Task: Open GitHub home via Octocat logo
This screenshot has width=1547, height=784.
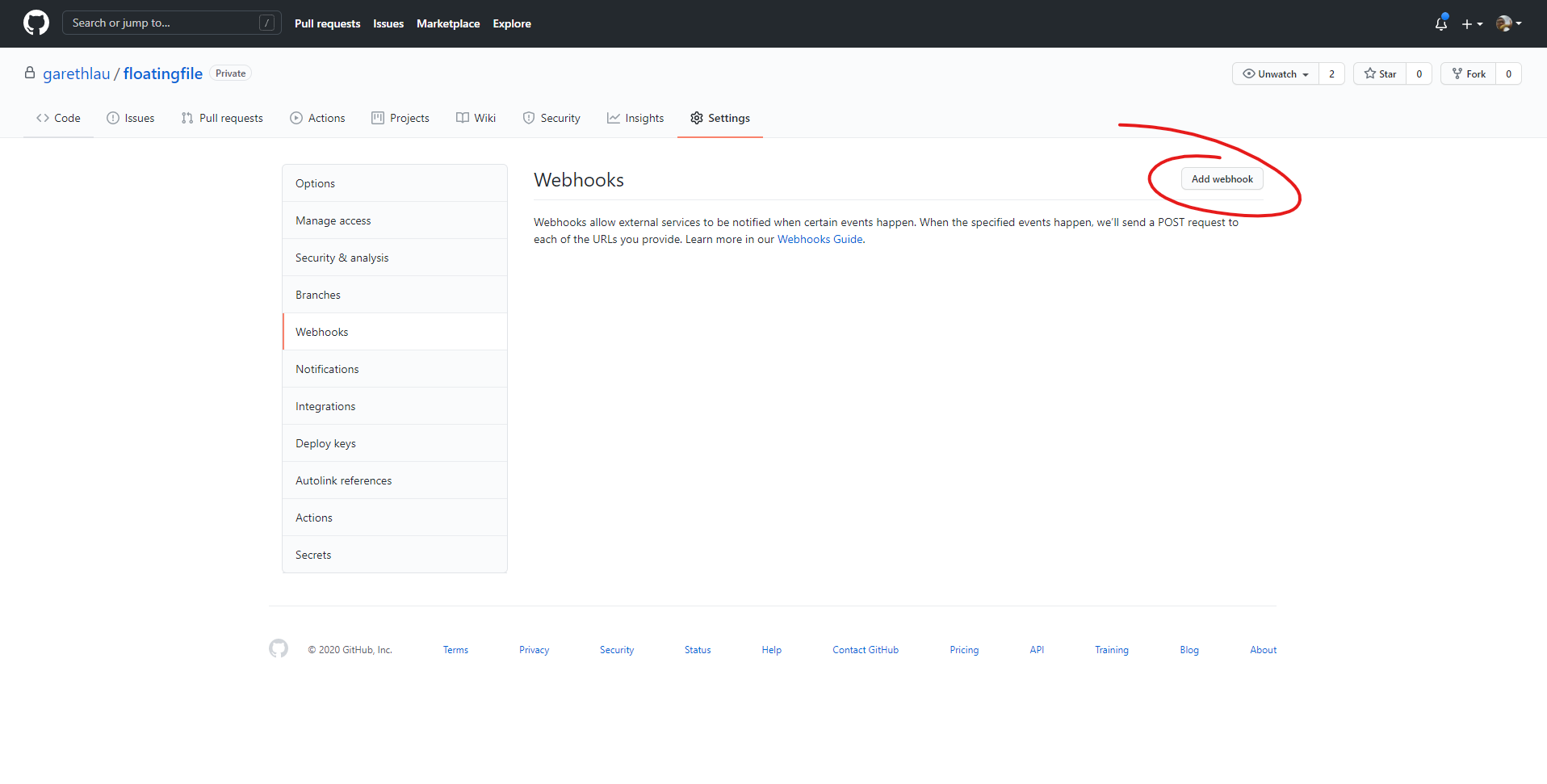Action: pos(35,23)
